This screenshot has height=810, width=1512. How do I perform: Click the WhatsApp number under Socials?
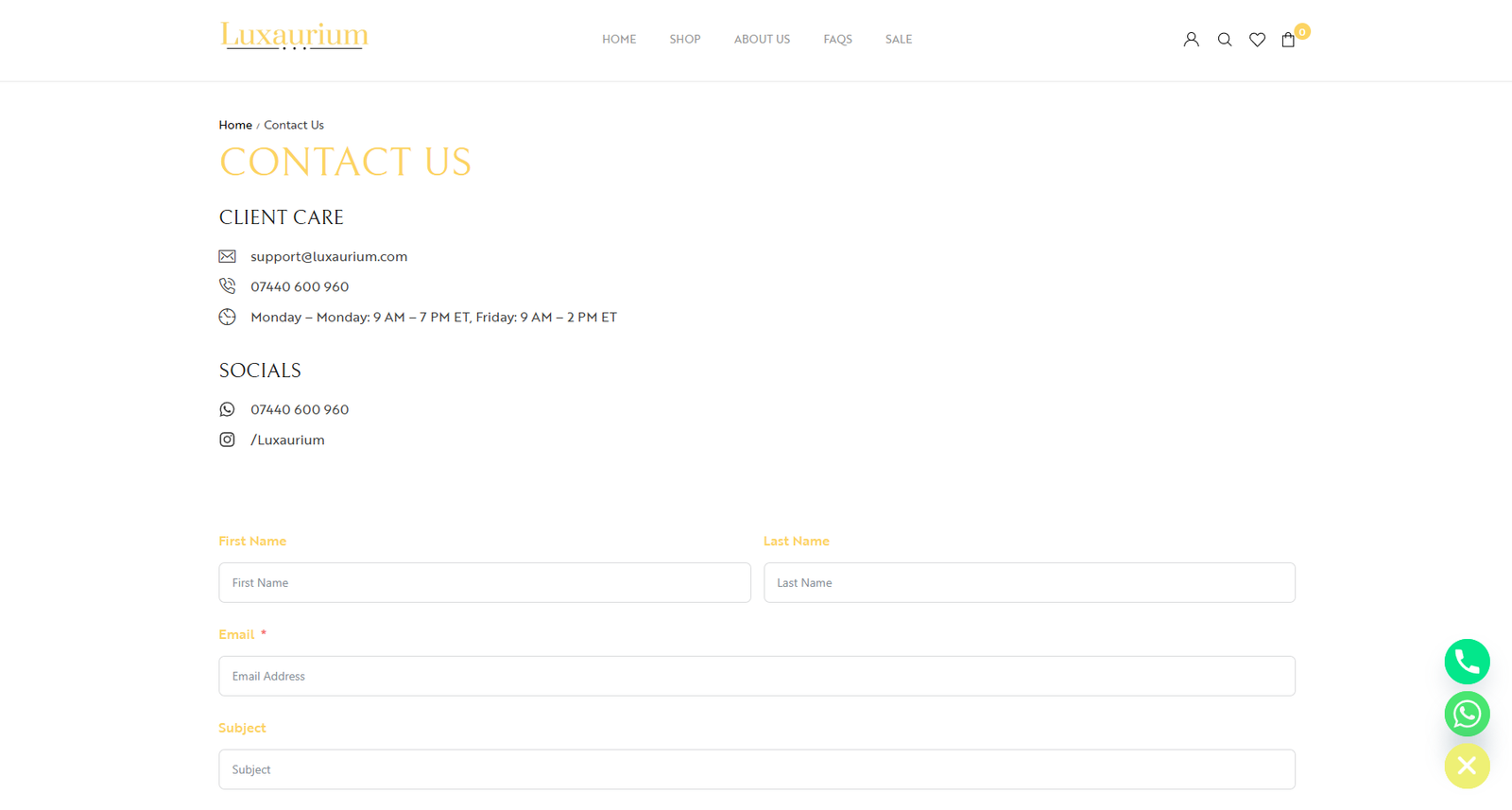click(300, 409)
